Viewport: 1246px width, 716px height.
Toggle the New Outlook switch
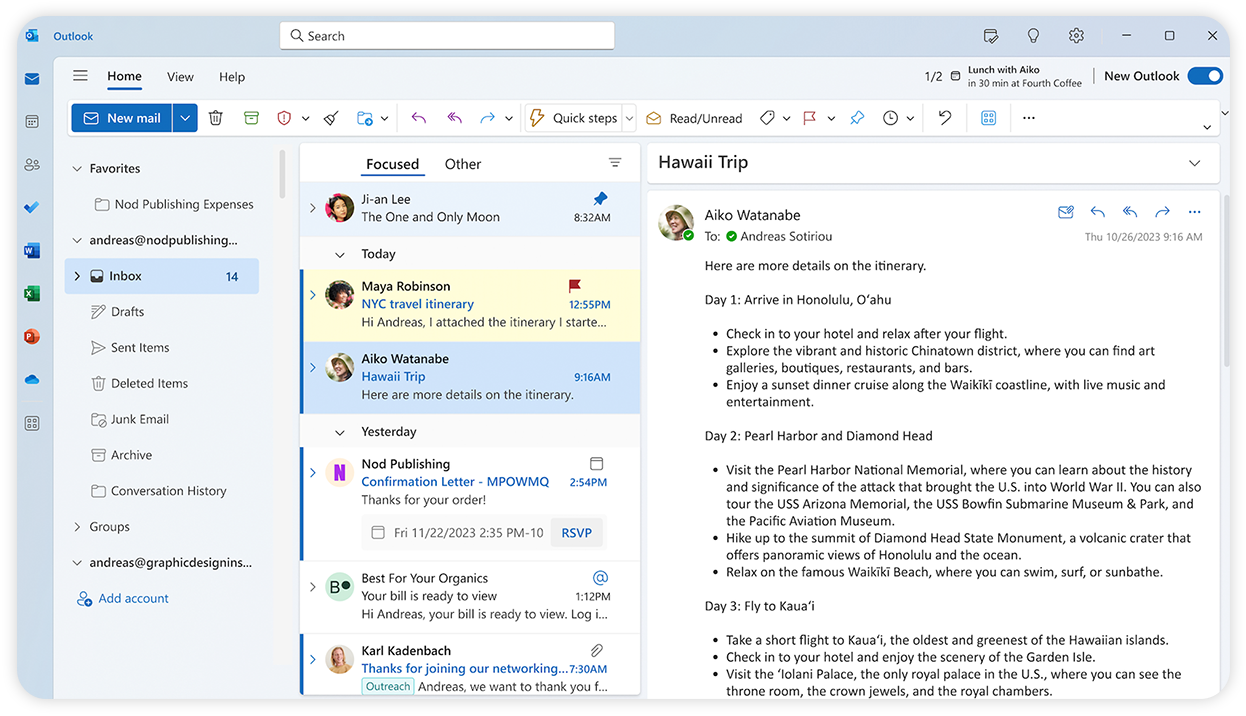click(x=1205, y=76)
